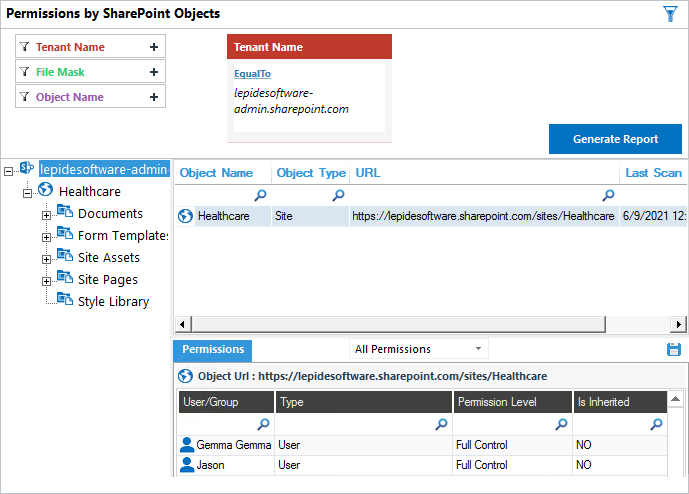Sort by Last Scan column header
The height and width of the screenshot is (494, 689).
(x=653, y=173)
